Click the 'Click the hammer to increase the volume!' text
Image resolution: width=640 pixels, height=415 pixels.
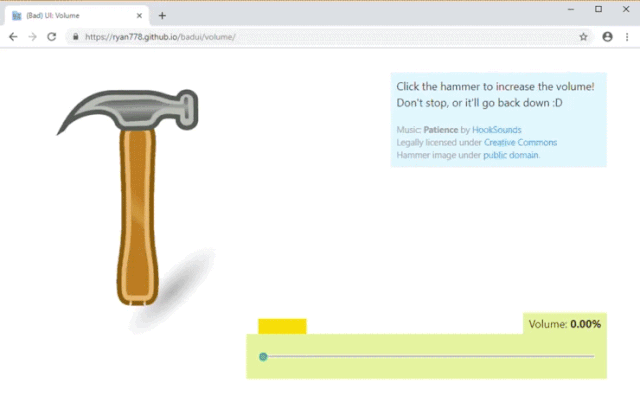tap(495, 87)
